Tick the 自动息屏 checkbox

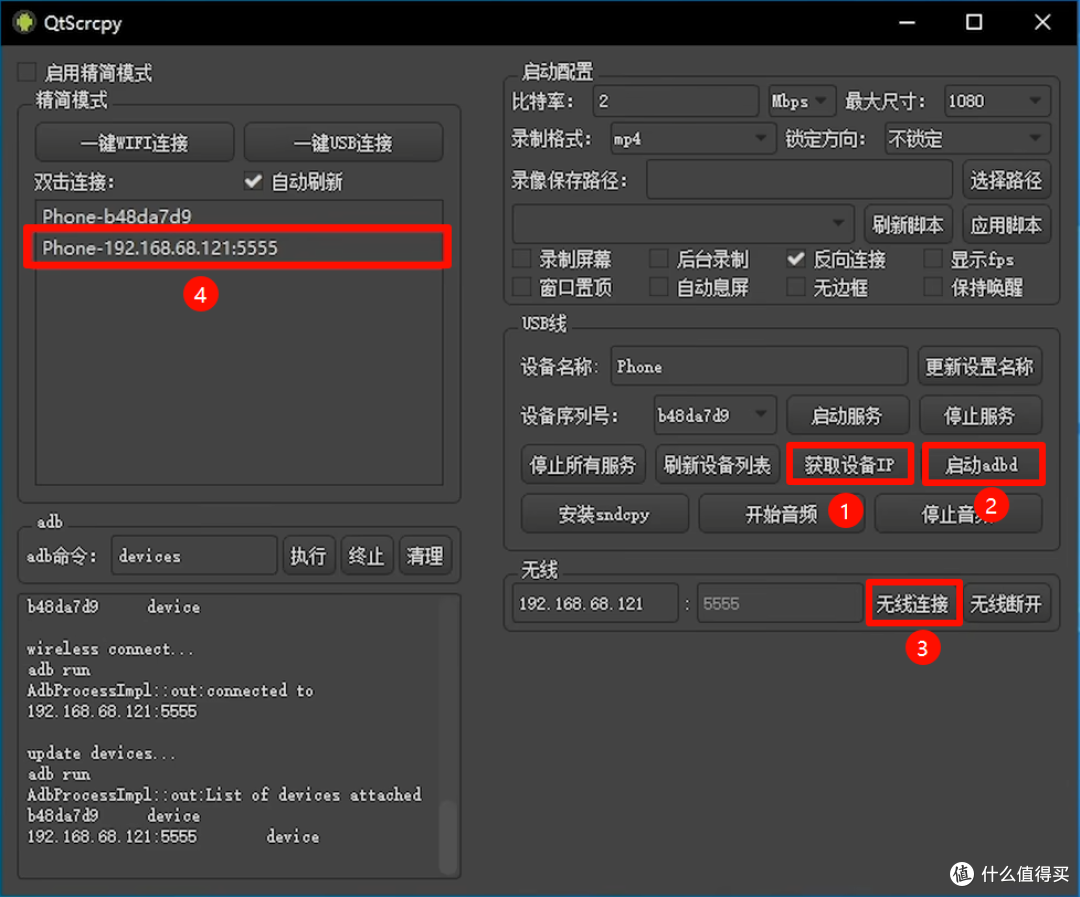click(x=659, y=287)
